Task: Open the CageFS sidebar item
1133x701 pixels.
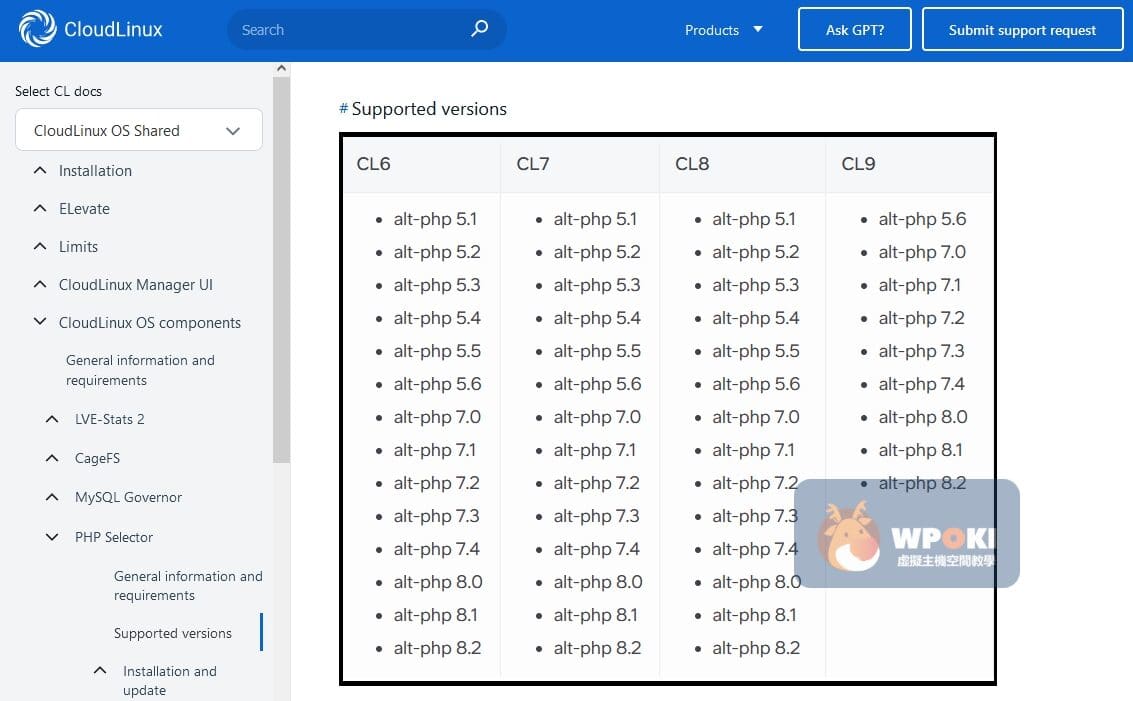Action: [x=96, y=458]
